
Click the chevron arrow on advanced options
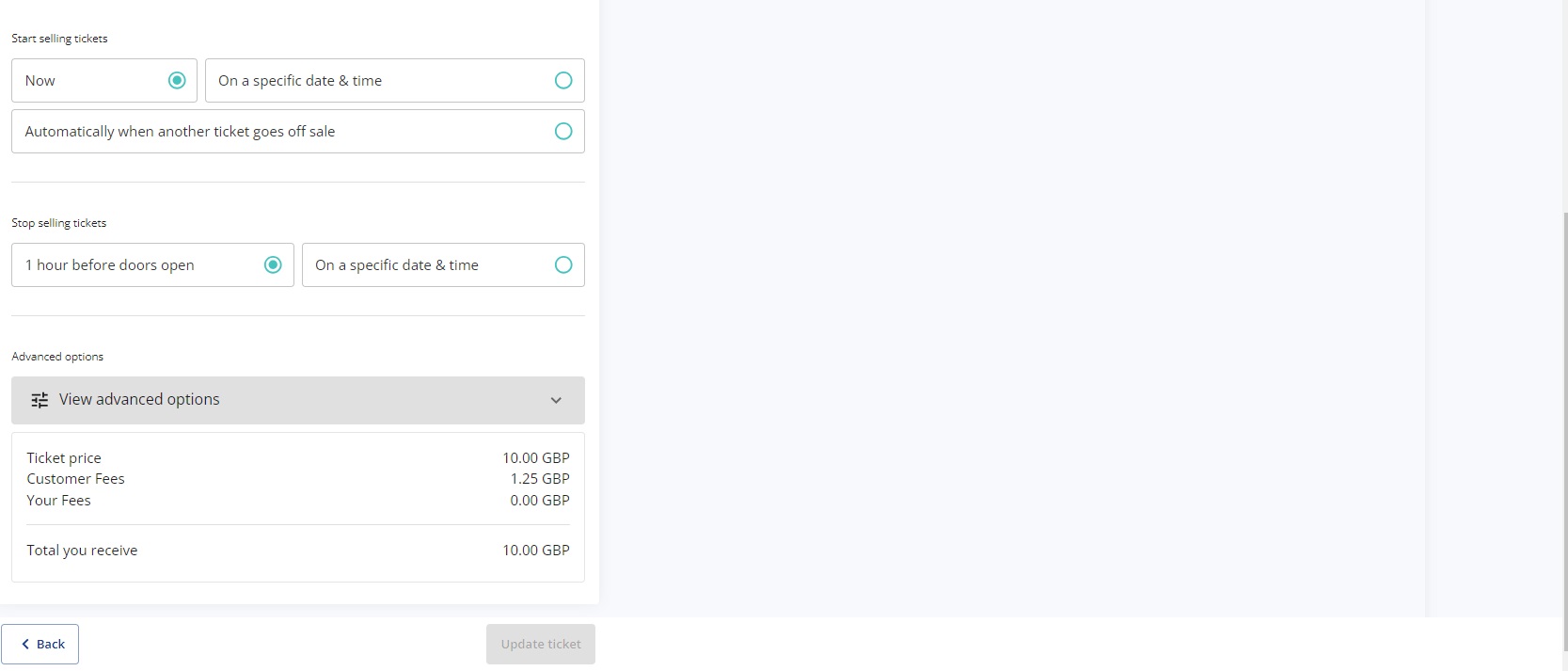[556, 401]
